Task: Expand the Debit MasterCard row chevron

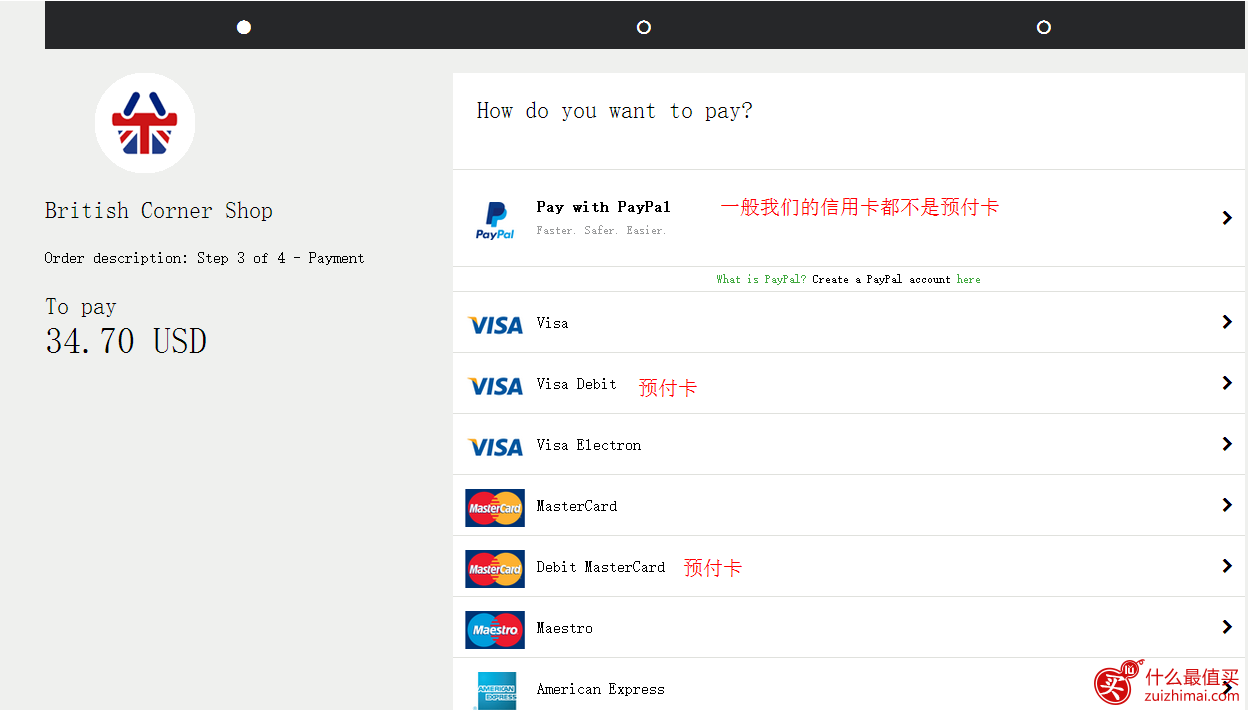Action: pos(1227,566)
